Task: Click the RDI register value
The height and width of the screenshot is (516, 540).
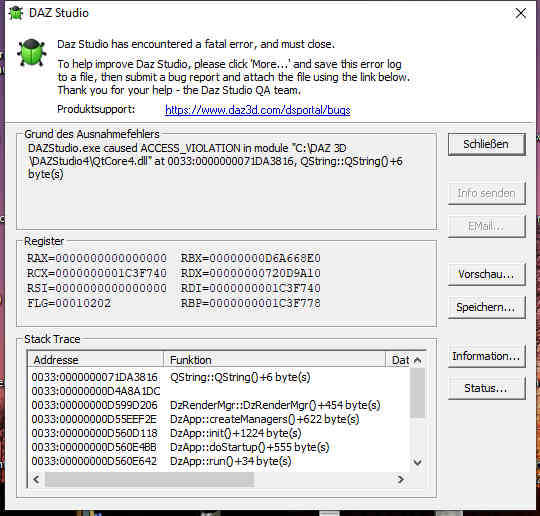Action: point(251,288)
